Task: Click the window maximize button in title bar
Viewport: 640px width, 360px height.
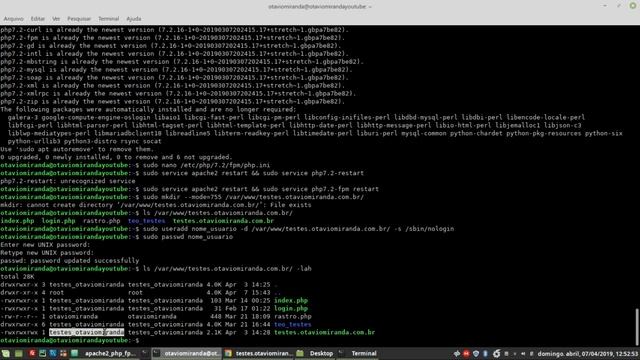Action: pos(619,6)
